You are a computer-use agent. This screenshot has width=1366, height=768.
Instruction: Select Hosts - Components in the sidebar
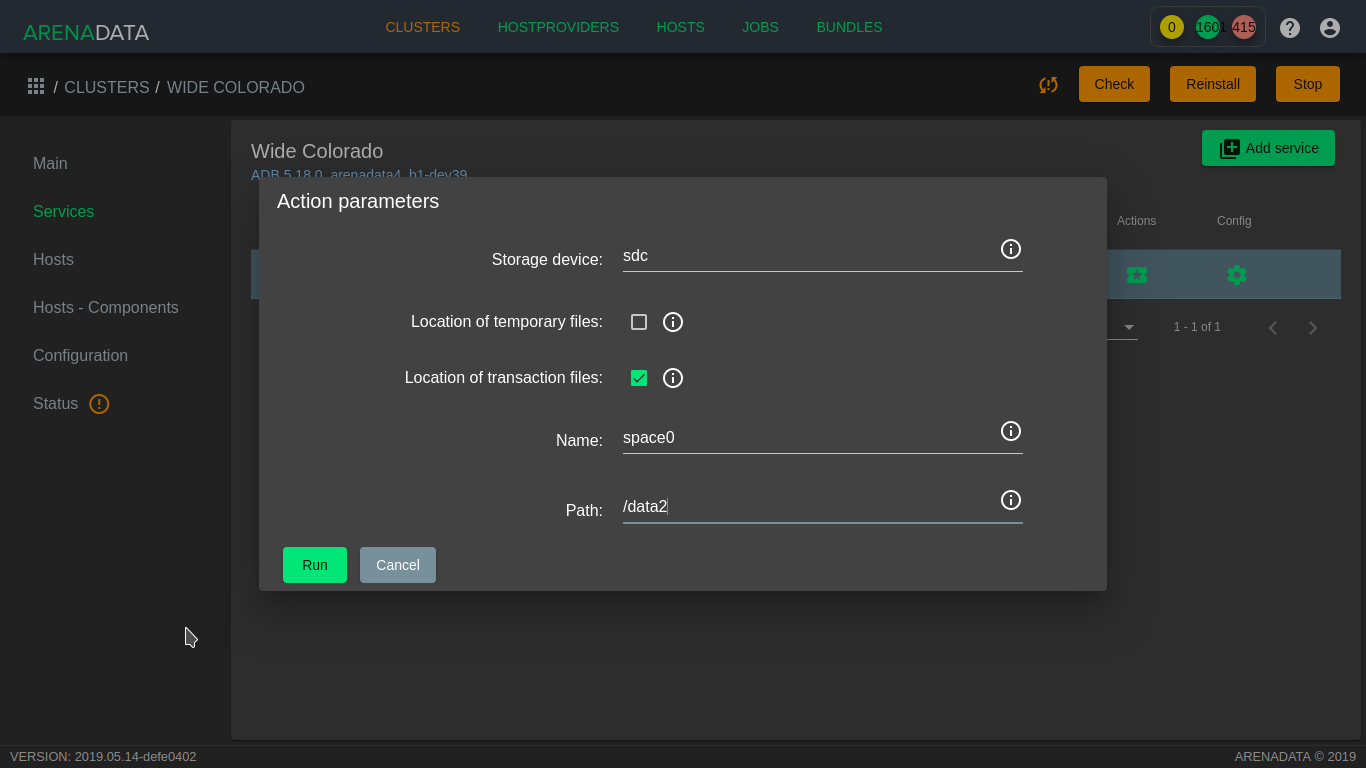click(x=106, y=308)
